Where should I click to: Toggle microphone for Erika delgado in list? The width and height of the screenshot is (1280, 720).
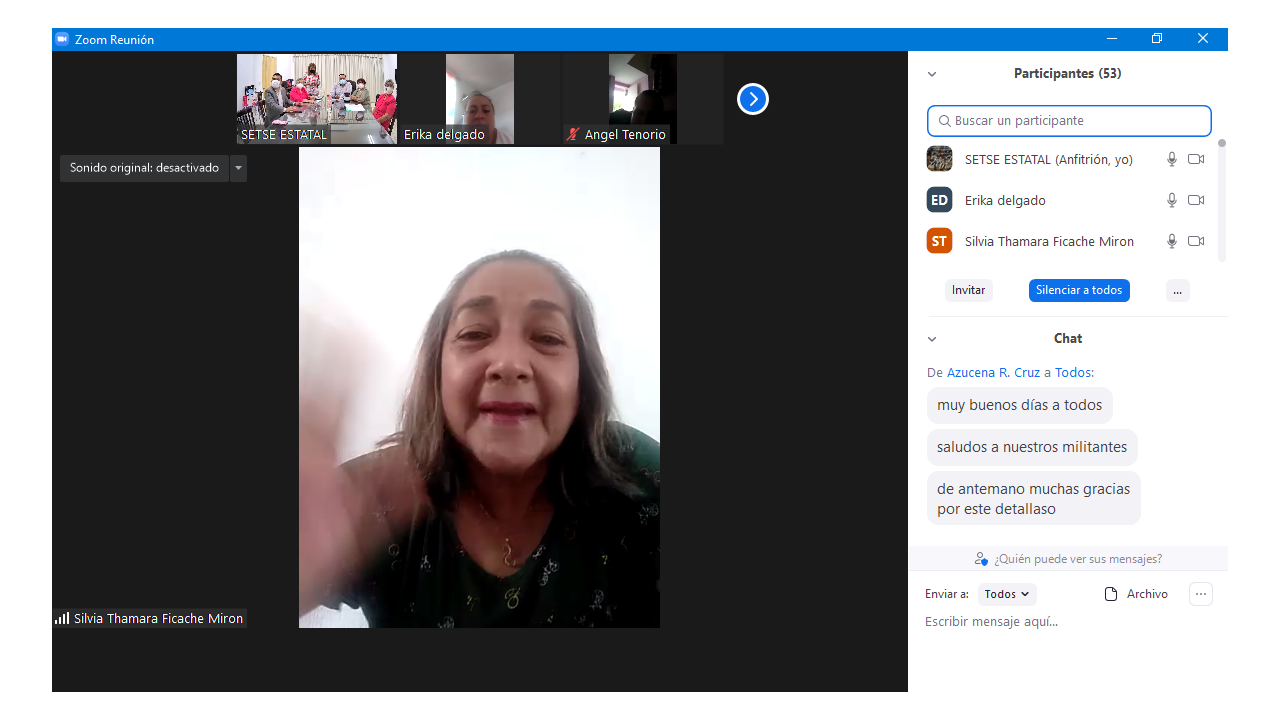pyautogui.click(x=1172, y=200)
